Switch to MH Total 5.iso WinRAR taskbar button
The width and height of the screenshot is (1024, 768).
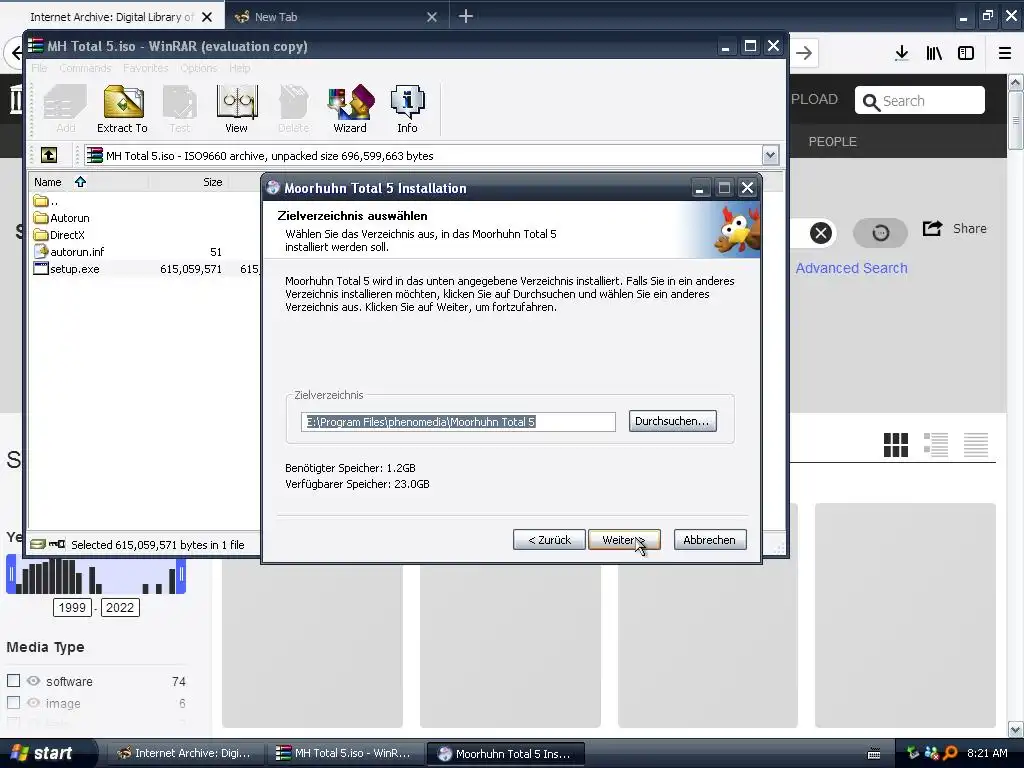pos(345,753)
